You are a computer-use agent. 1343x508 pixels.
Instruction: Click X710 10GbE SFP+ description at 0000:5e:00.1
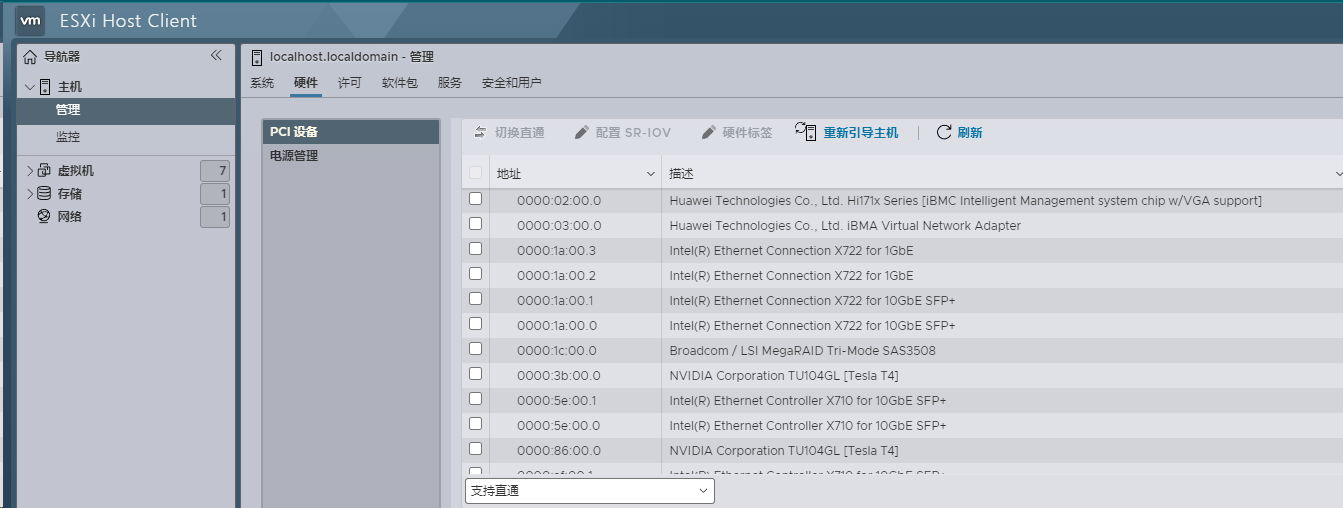point(808,400)
